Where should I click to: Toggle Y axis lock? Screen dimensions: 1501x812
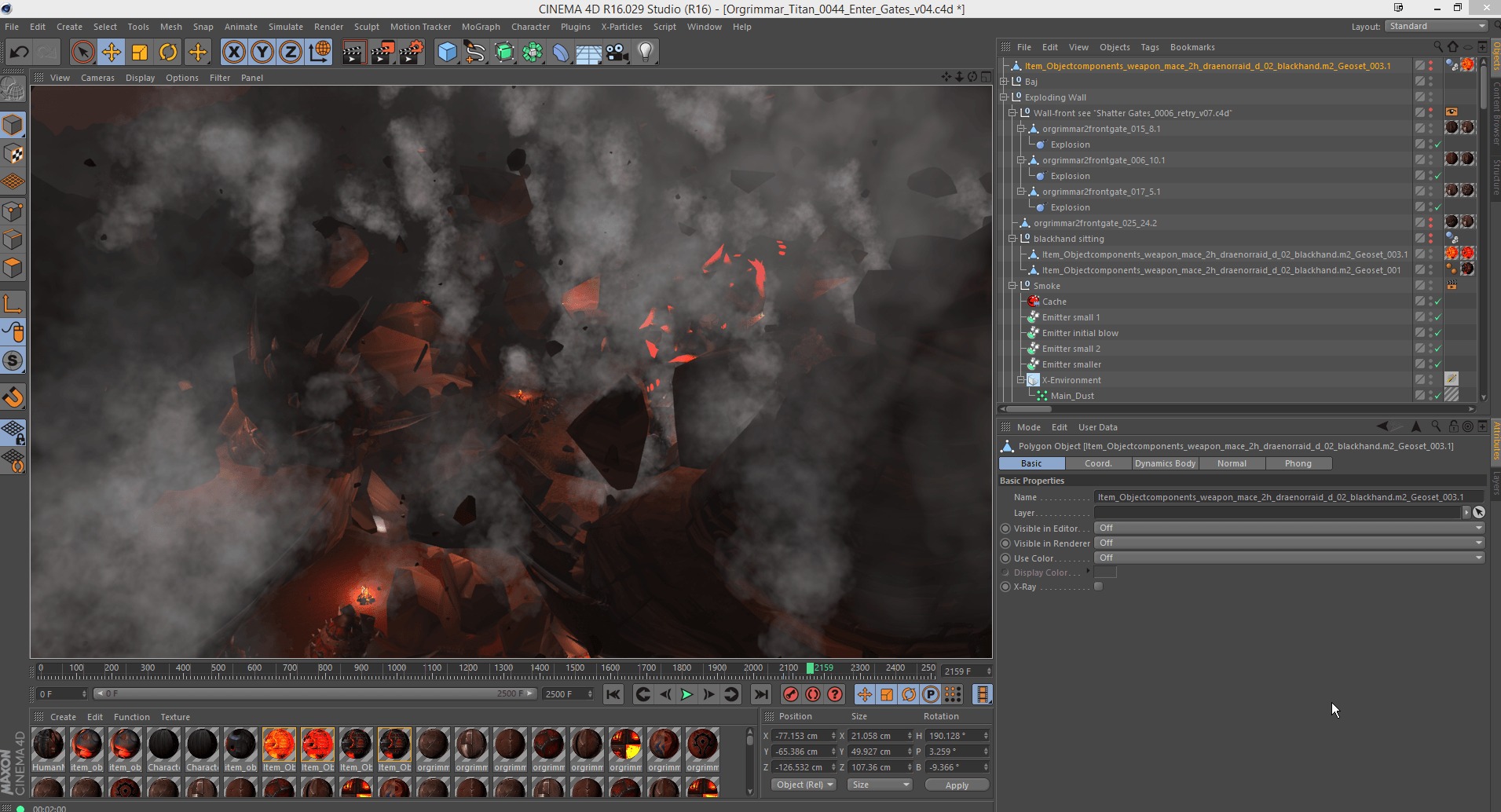tap(262, 53)
